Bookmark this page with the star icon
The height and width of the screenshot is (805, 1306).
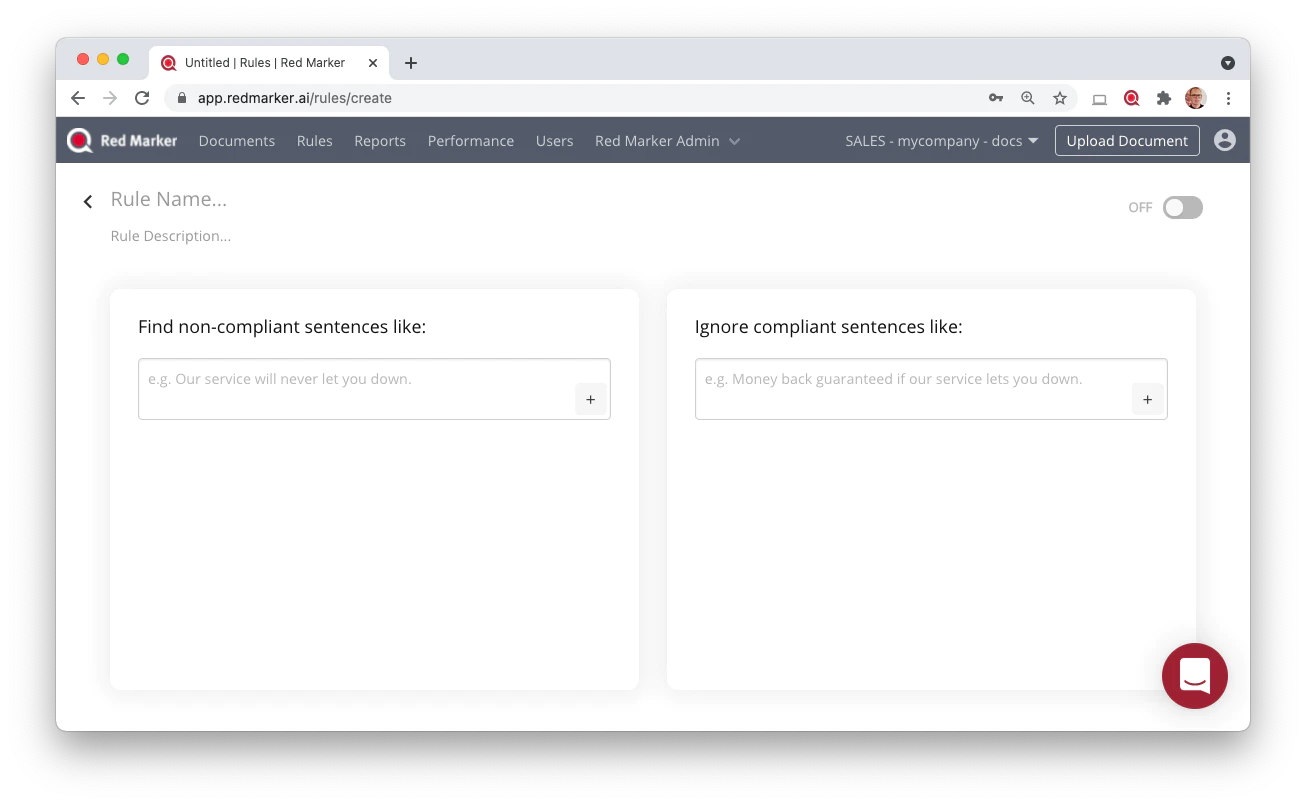click(x=1060, y=98)
